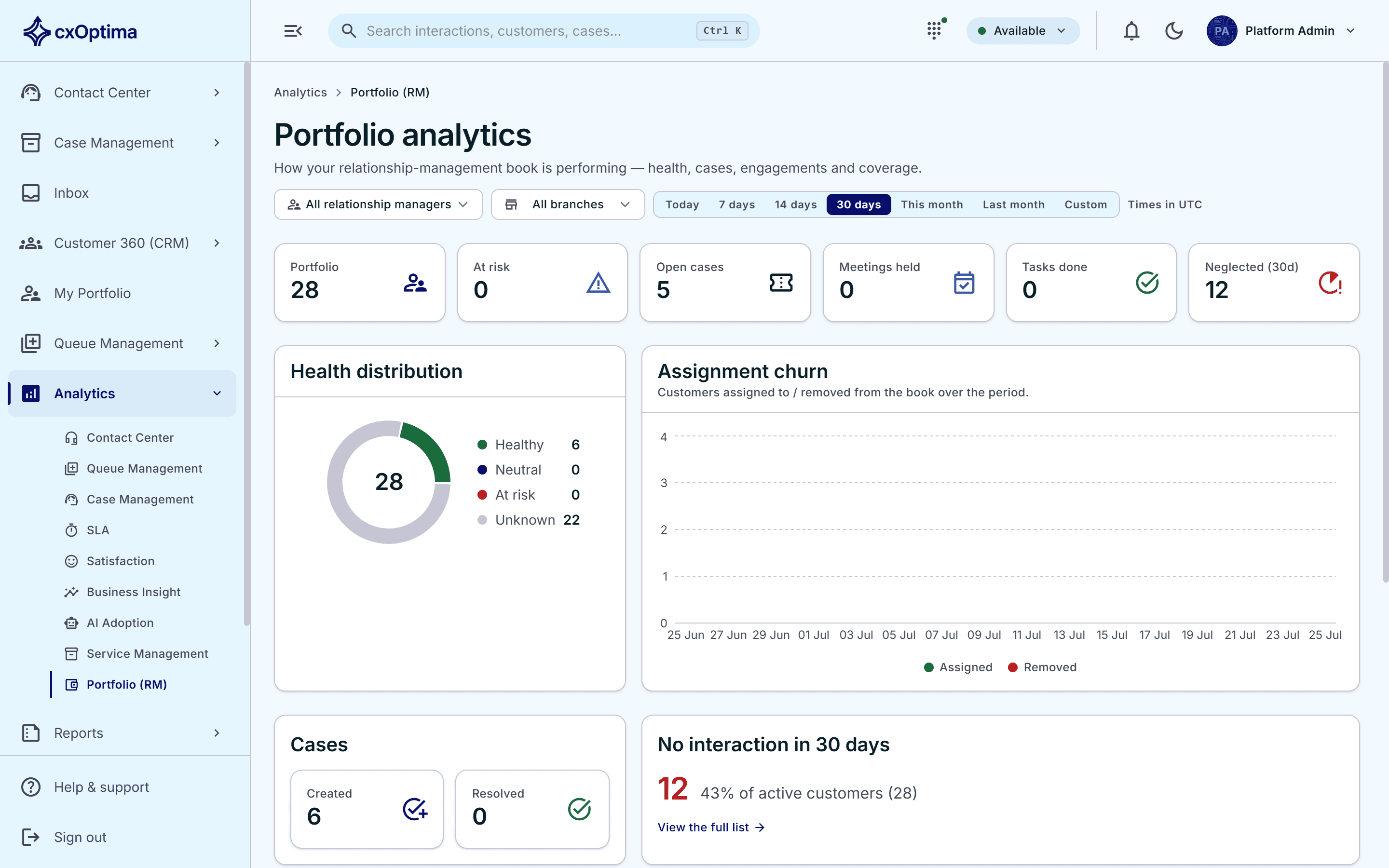Click the health donut chart center 28

pos(389,482)
